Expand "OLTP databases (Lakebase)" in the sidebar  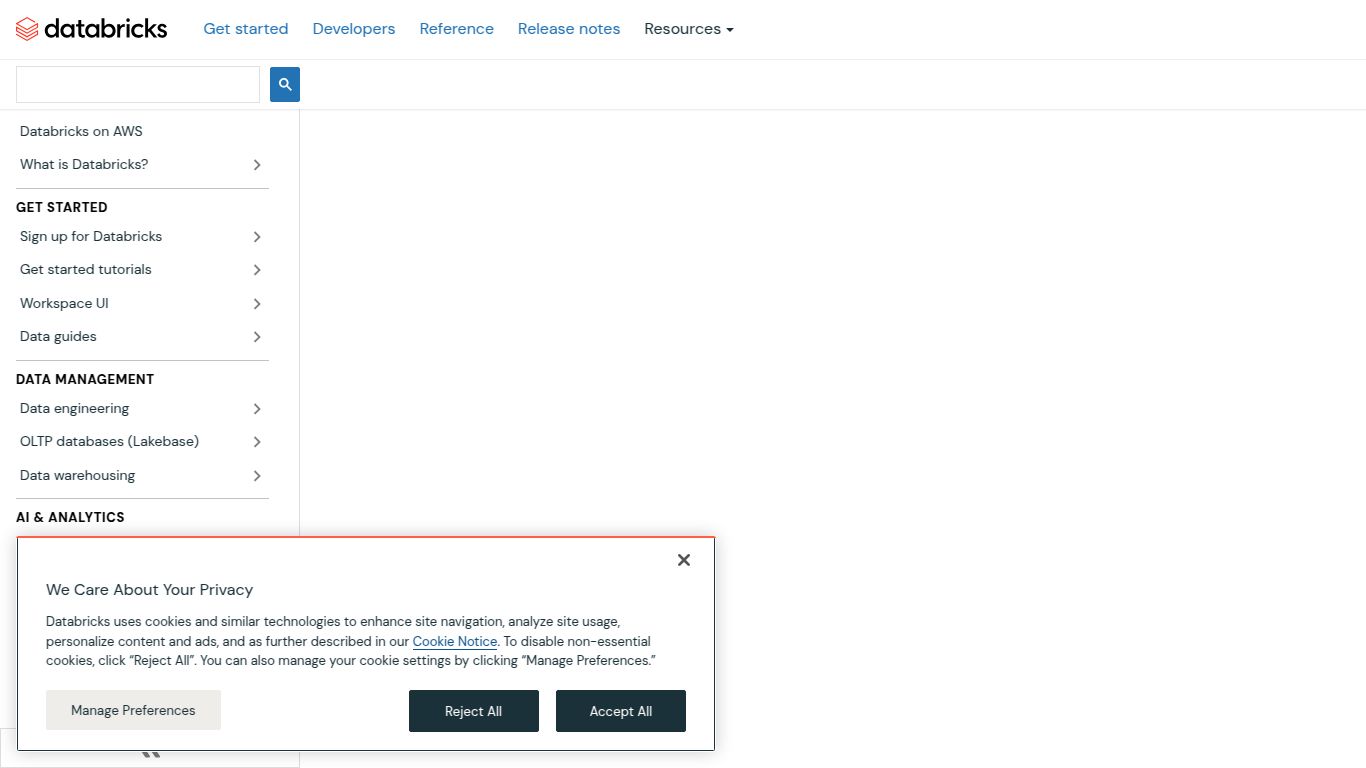(257, 442)
